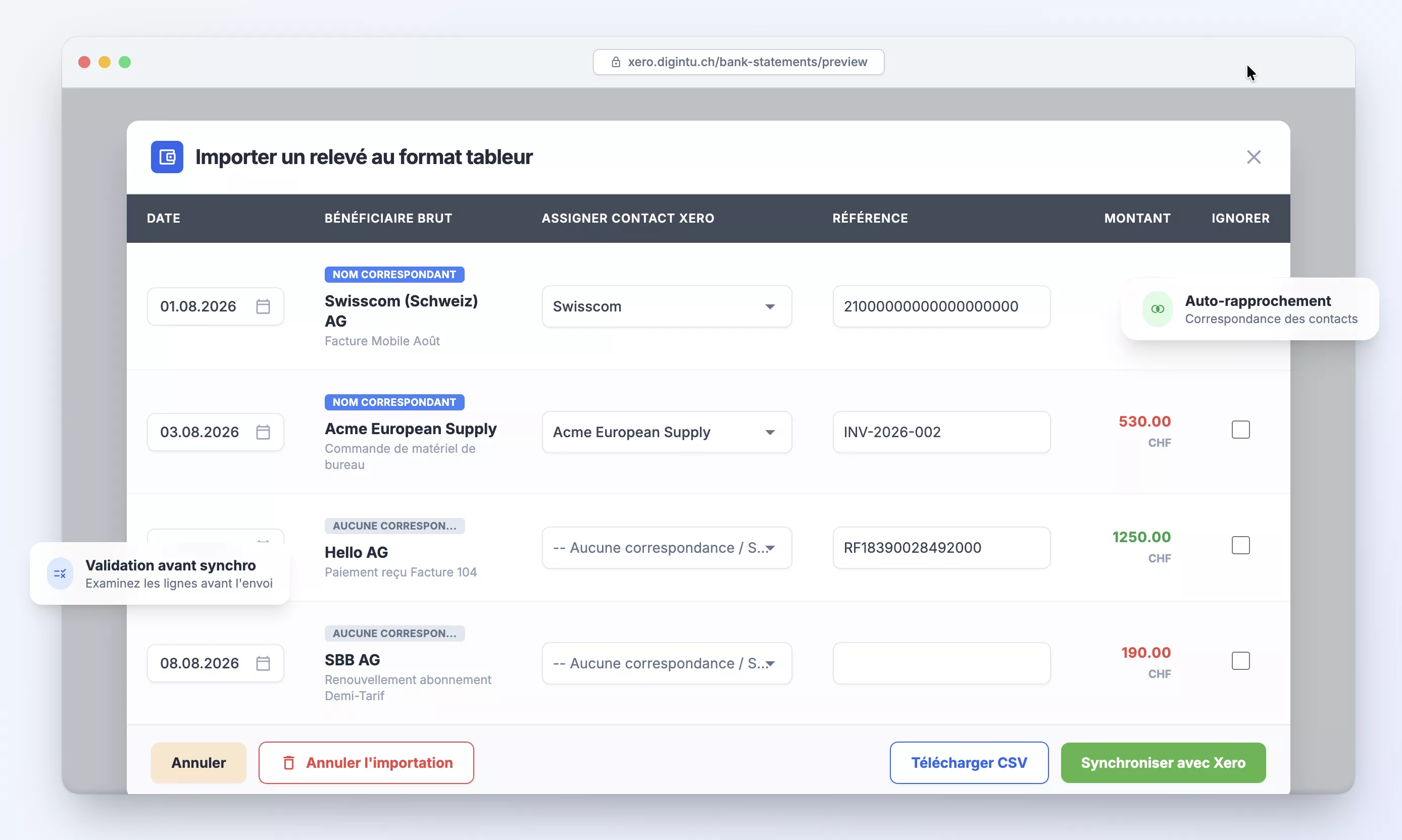
Task: Click Télécharger CSV button
Action: coord(969,762)
